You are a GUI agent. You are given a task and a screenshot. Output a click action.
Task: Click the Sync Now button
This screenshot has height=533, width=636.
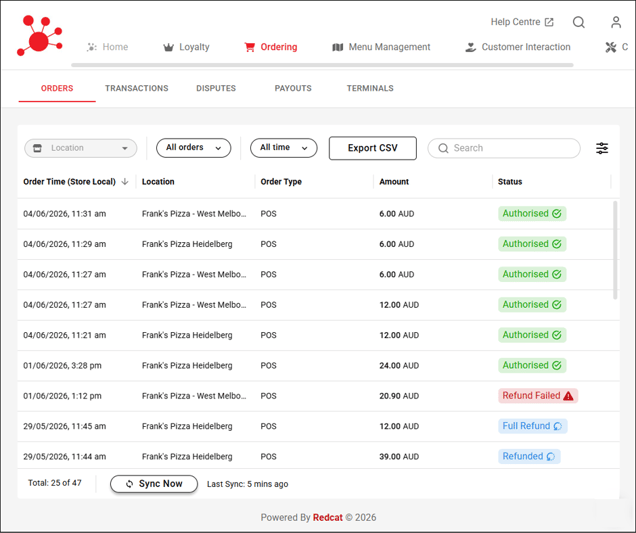pos(154,484)
